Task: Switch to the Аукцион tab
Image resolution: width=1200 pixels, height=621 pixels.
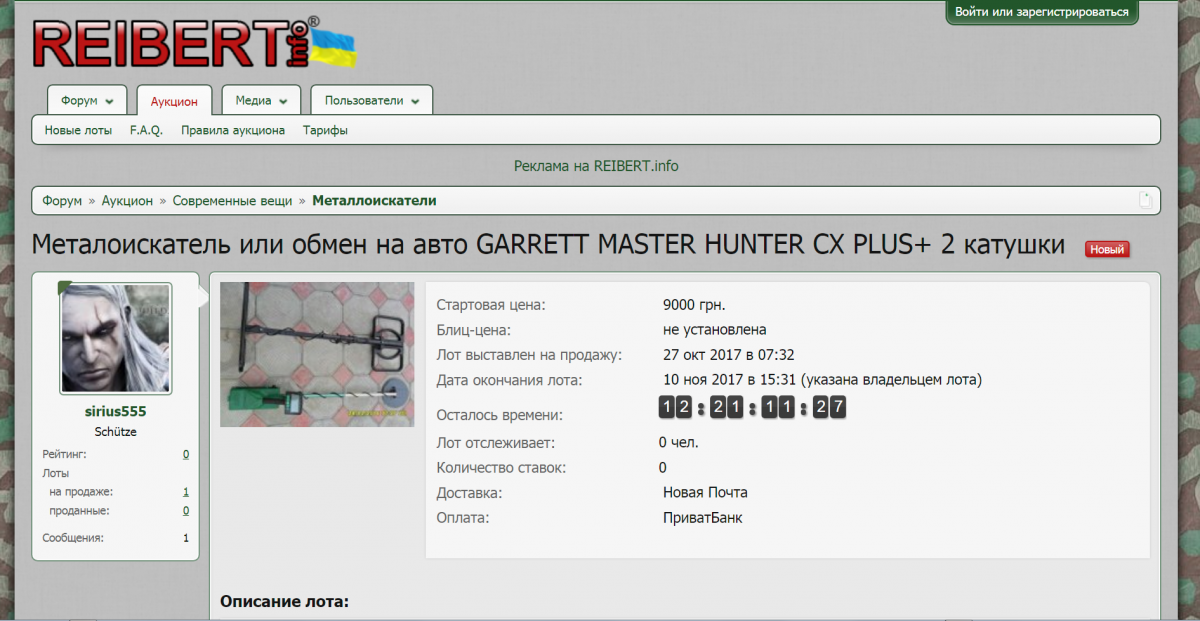Action: [174, 101]
